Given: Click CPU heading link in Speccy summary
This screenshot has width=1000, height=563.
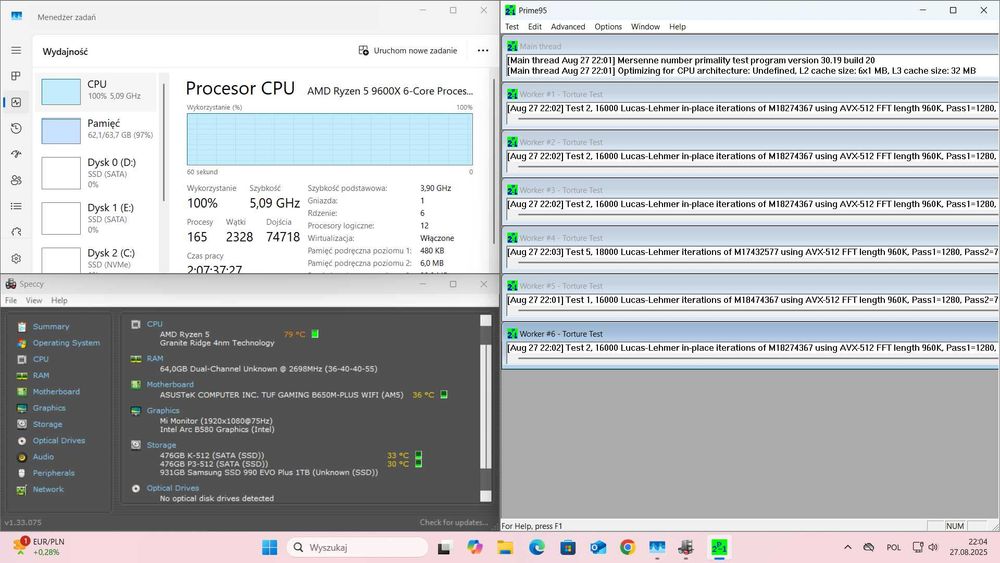Looking at the screenshot, I should 154,324.
